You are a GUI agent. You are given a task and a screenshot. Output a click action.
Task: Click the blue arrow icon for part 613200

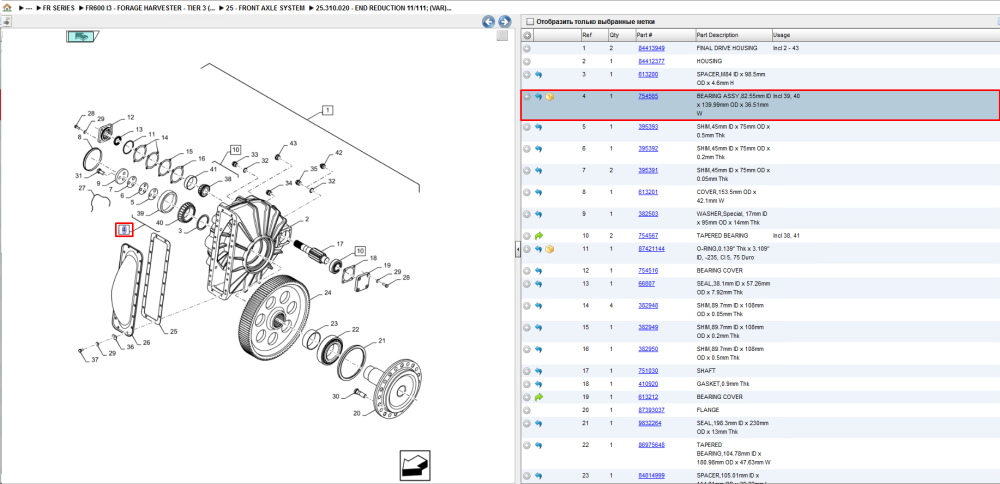coord(538,75)
